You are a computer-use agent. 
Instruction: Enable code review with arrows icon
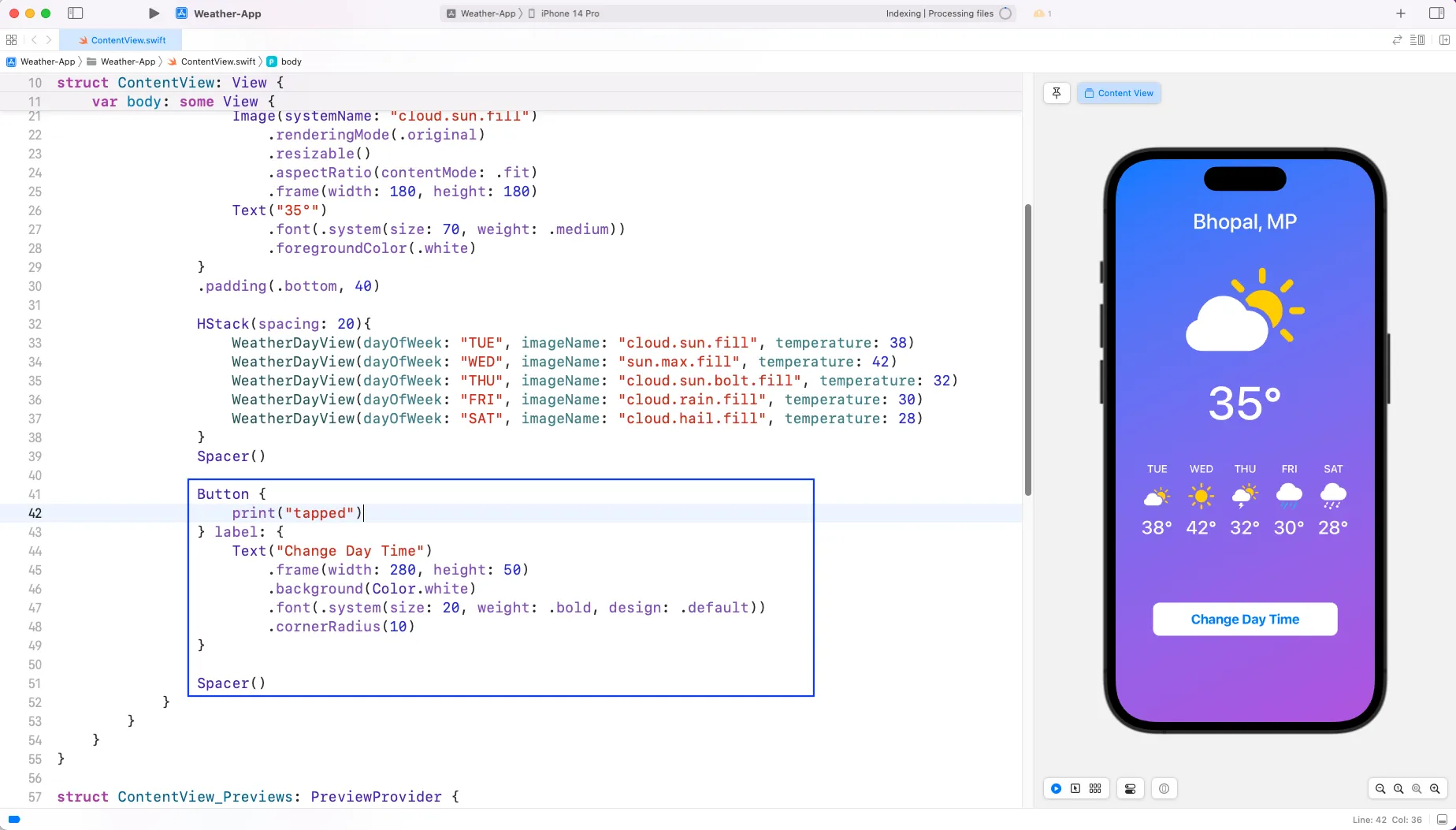[x=1397, y=39]
